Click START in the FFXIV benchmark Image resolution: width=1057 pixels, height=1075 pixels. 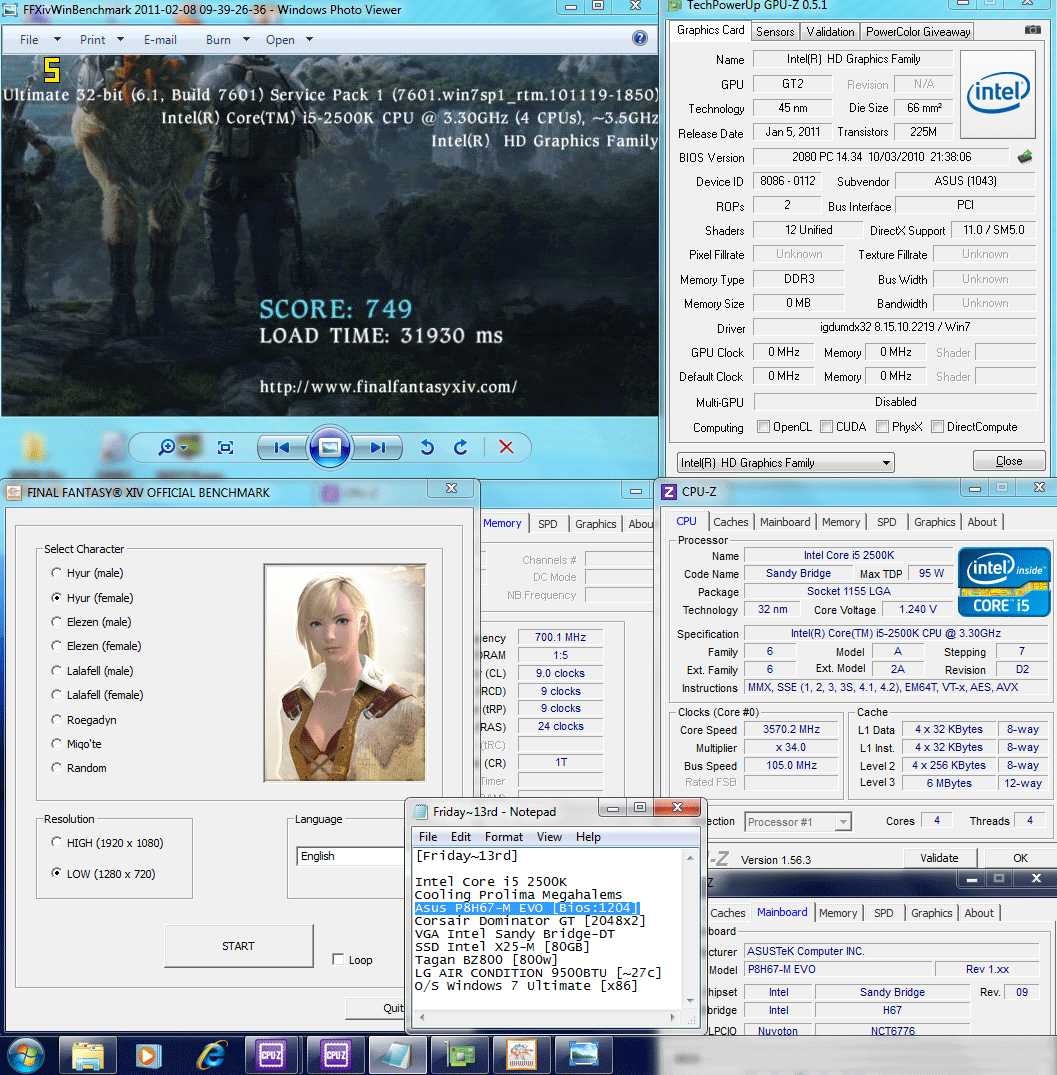(x=239, y=945)
